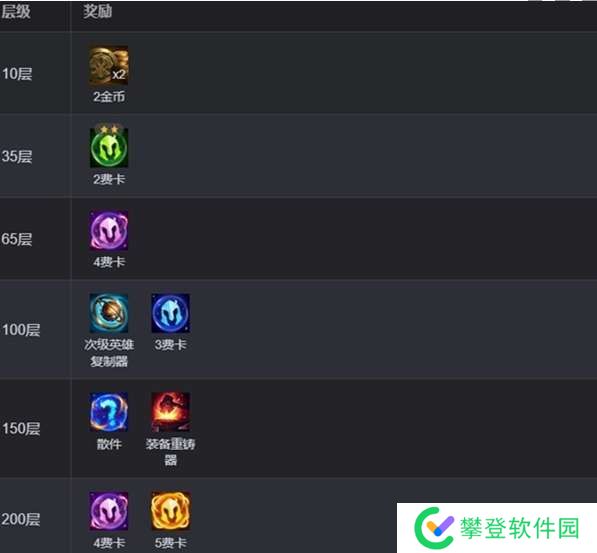597x553 pixels.
Task: Click the 攀登软件园 watermark text
Action: pos(520,528)
